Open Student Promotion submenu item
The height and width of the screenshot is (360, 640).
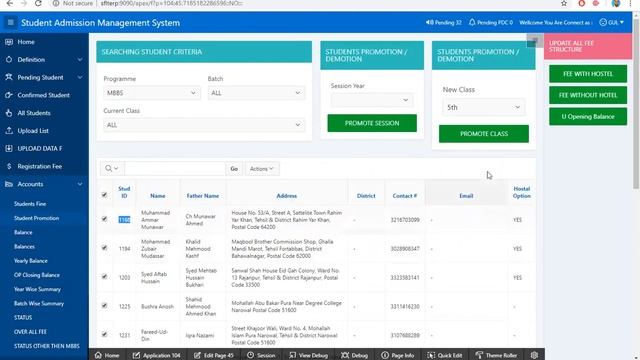click(36, 218)
